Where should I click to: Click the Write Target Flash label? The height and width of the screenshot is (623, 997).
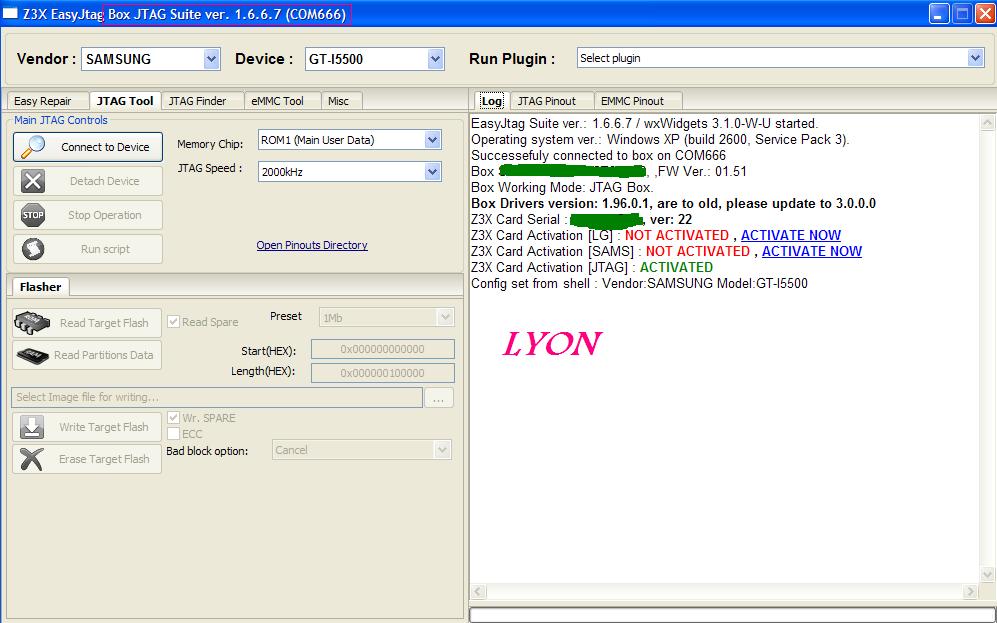point(104,427)
